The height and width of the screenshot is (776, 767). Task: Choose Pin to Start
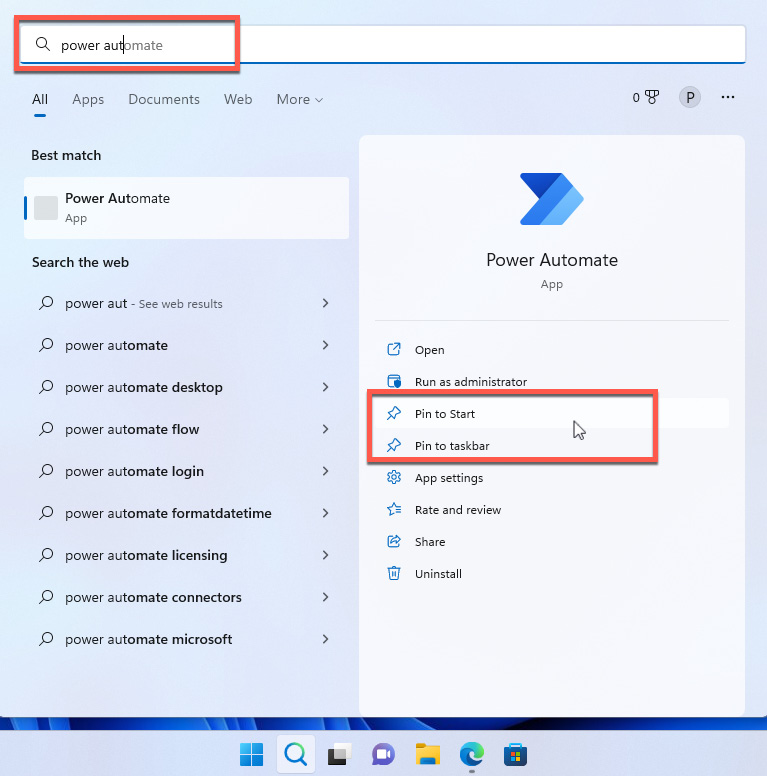(445, 414)
